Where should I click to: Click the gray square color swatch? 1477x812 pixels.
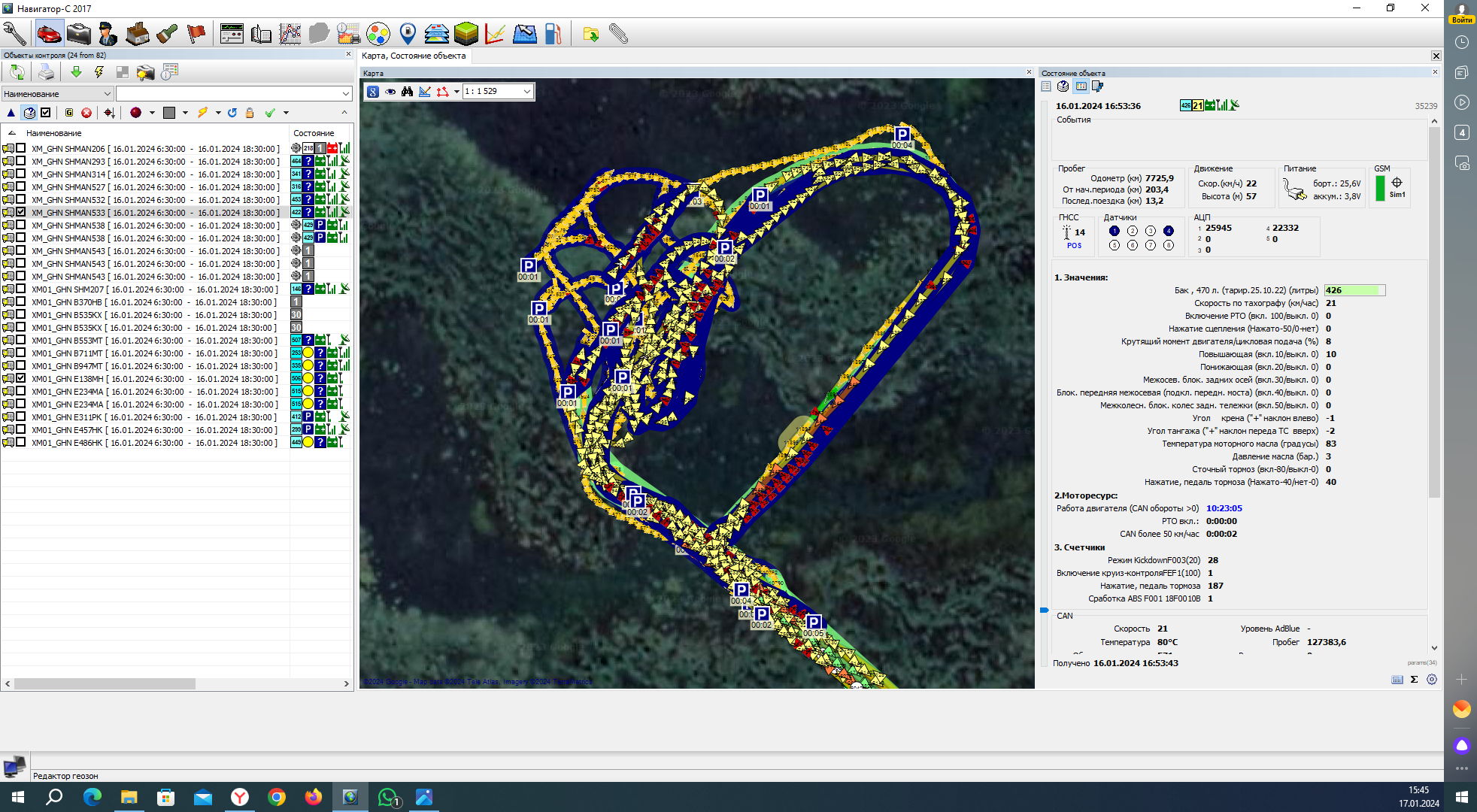pyautogui.click(x=169, y=113)
